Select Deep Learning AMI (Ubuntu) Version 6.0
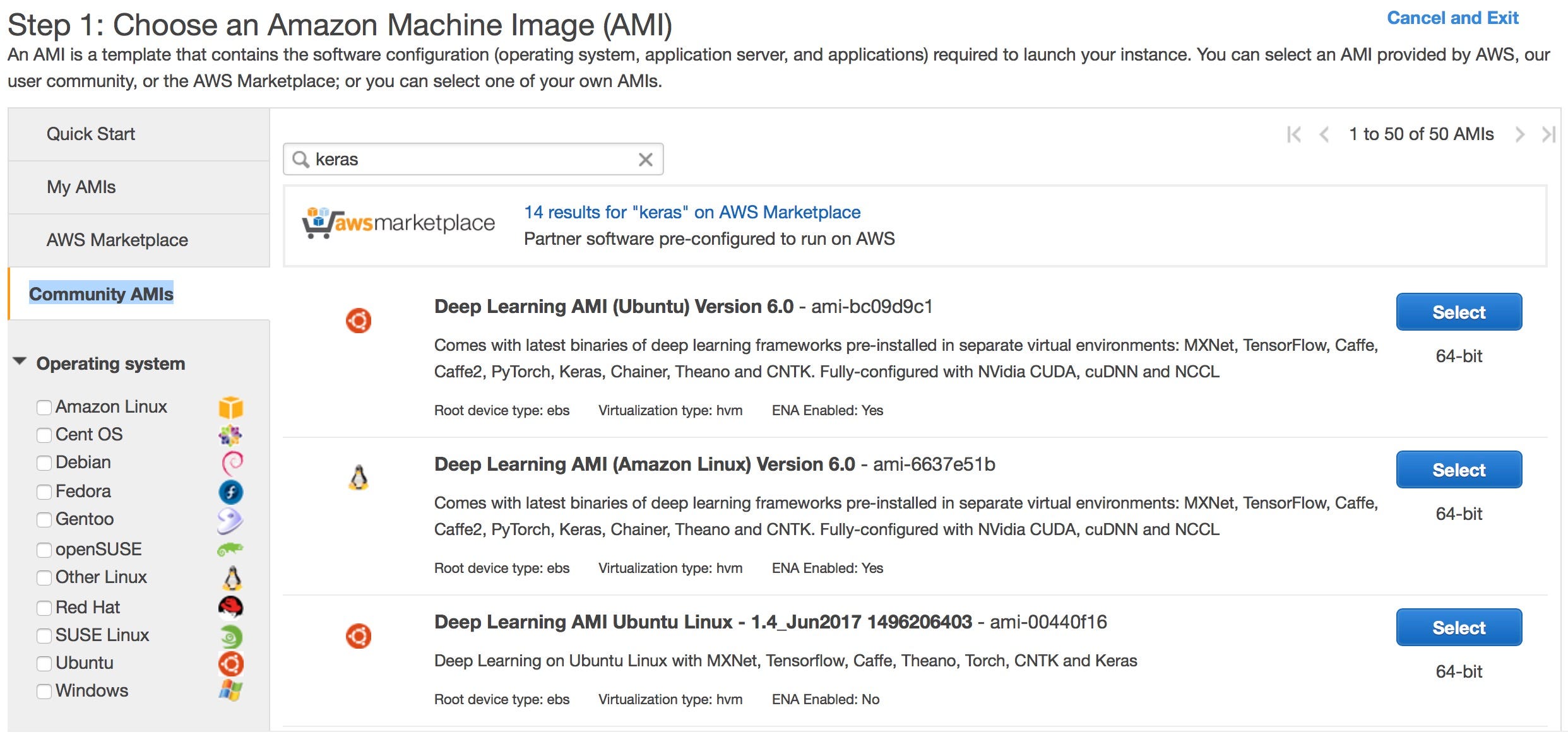 pyautogui.click(x=1458, y=312)
